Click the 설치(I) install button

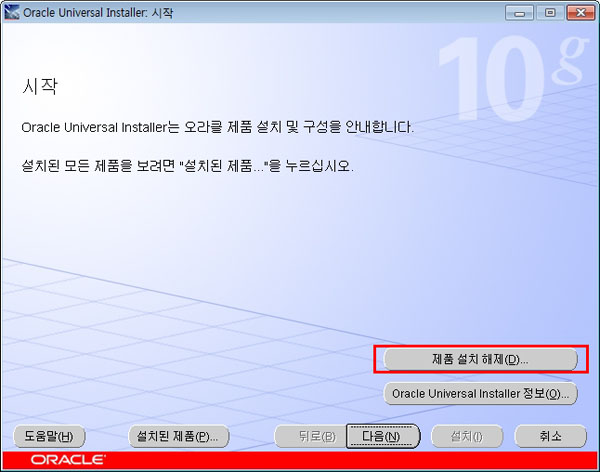[x=467, y=436]
